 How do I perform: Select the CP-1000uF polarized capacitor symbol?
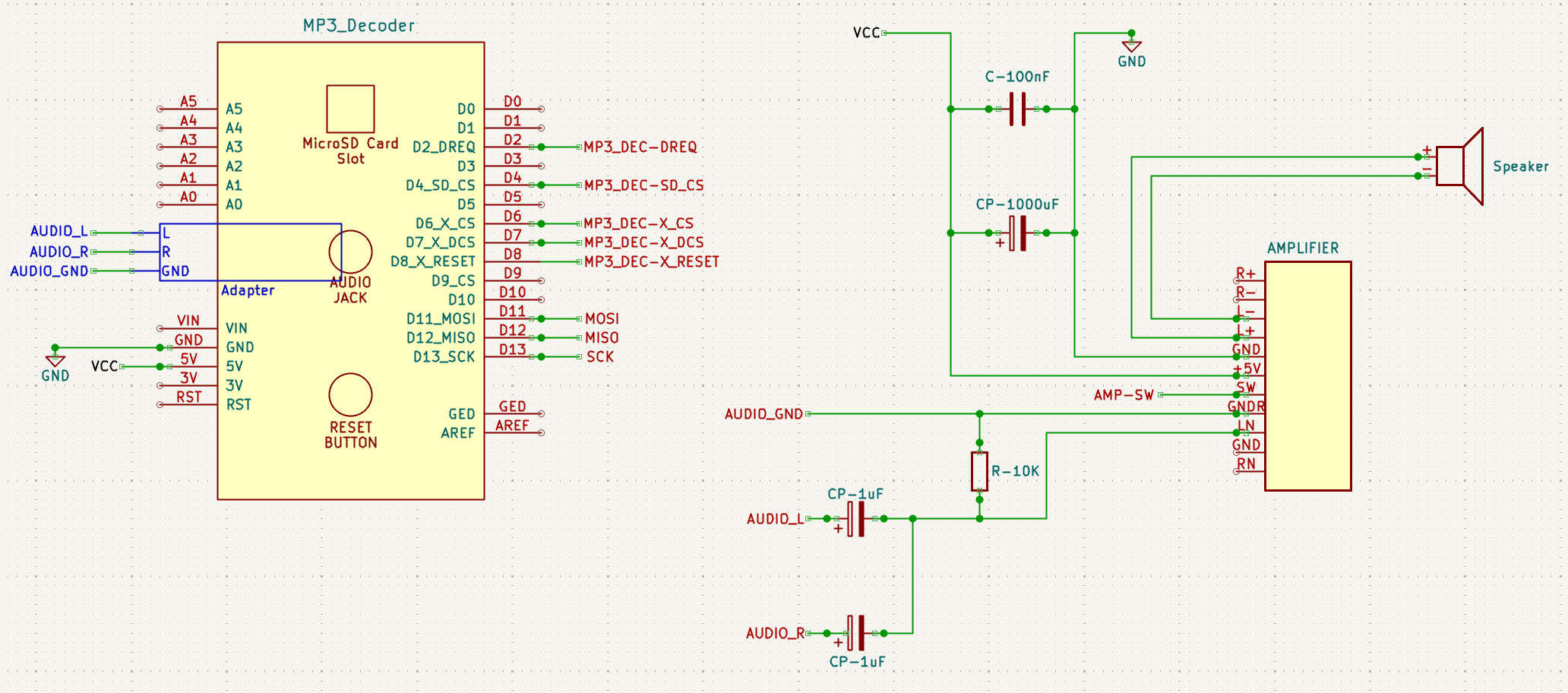pyautogui.click(x=1017, y=233)
